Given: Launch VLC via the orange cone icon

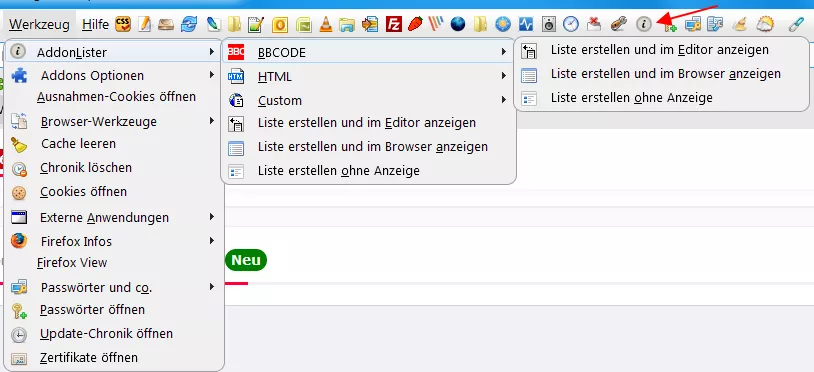Looking at the screenshot, I should point(325,24).
